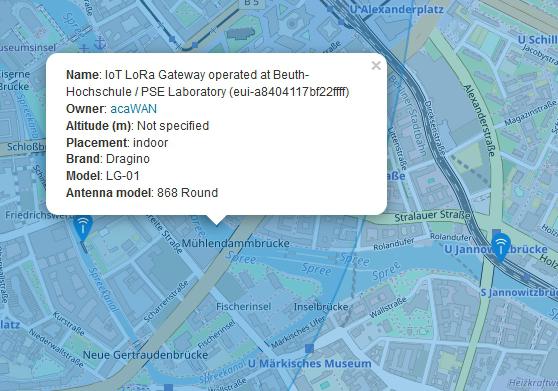
Task: Click the Rolandufer street label
Action: [x=393, y=244]
